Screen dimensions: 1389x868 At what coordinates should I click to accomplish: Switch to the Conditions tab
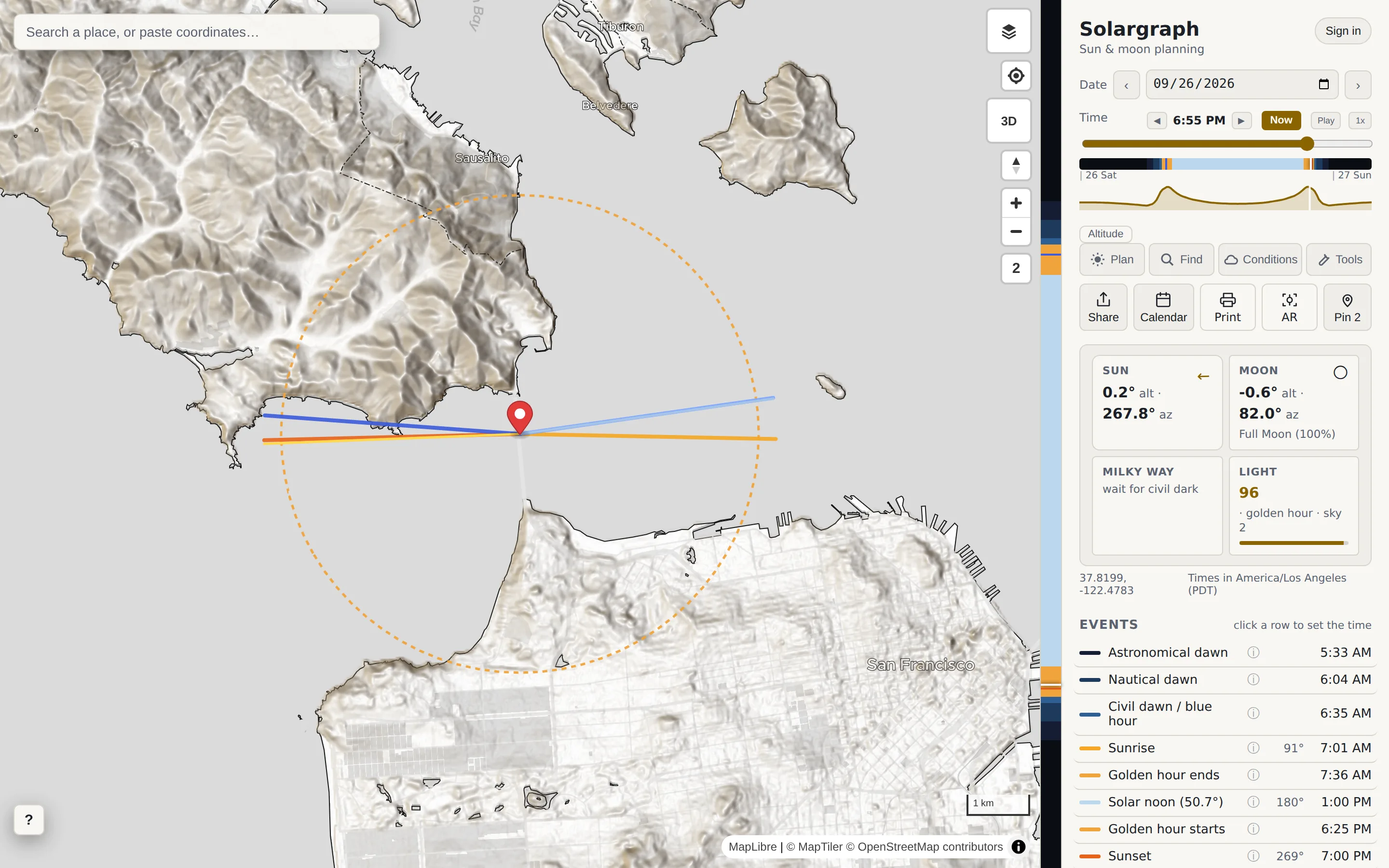click(1260, 259)
